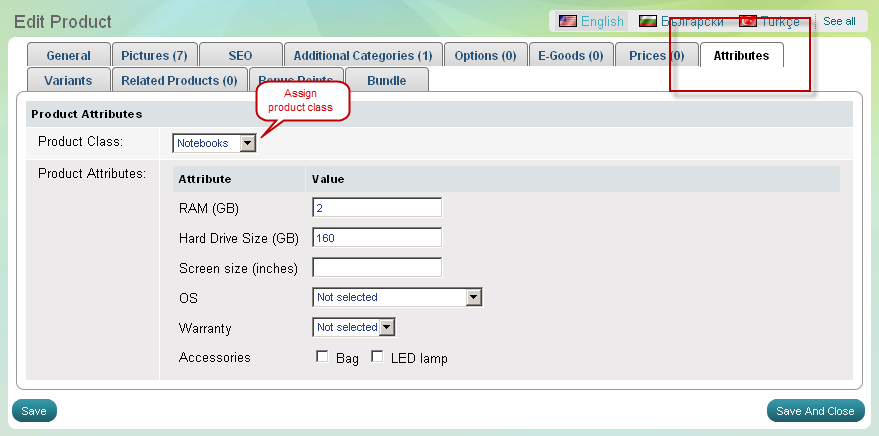
Task: Select the English language flag icon
Action: coord(567,21)
